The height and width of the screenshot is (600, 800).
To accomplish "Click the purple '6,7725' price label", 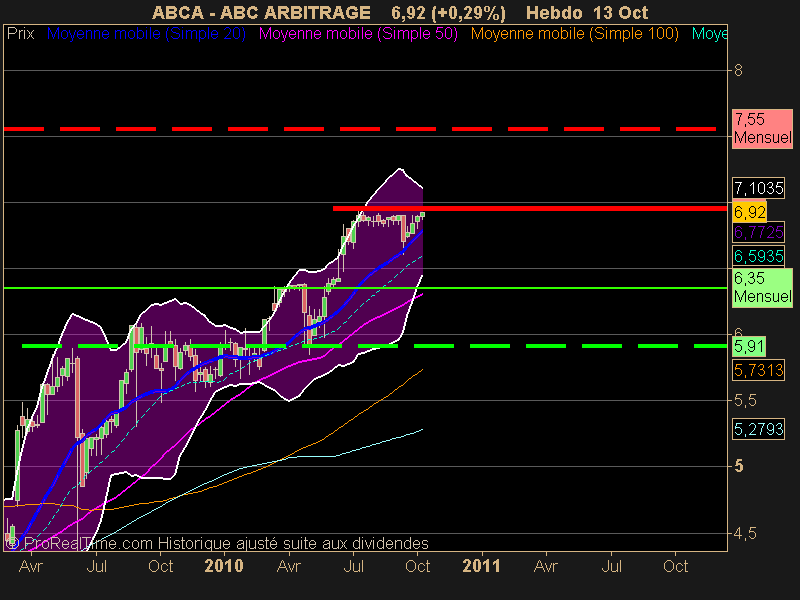I will 759,232.
